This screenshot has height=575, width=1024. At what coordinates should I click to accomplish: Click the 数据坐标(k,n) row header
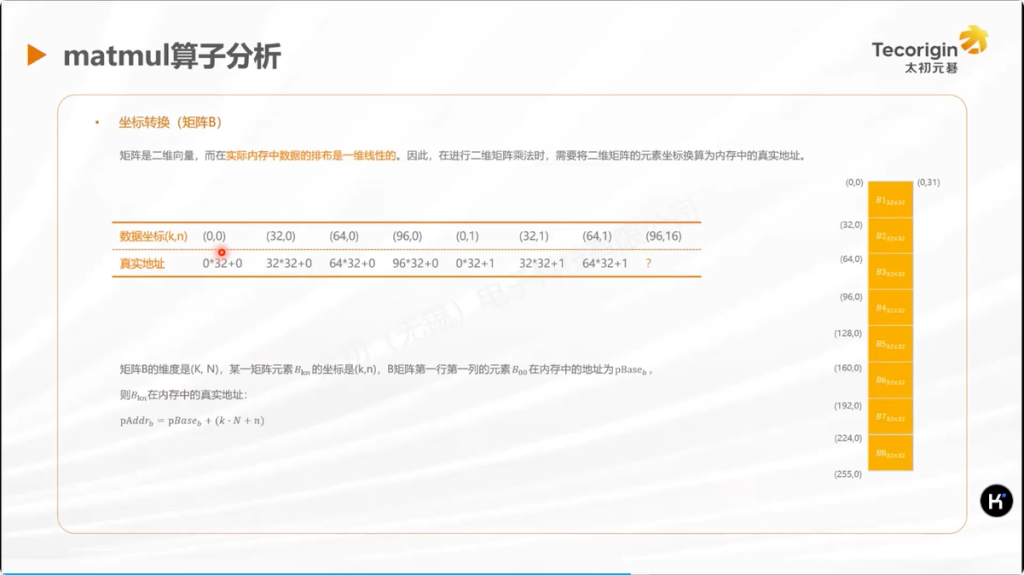point(153,236)
